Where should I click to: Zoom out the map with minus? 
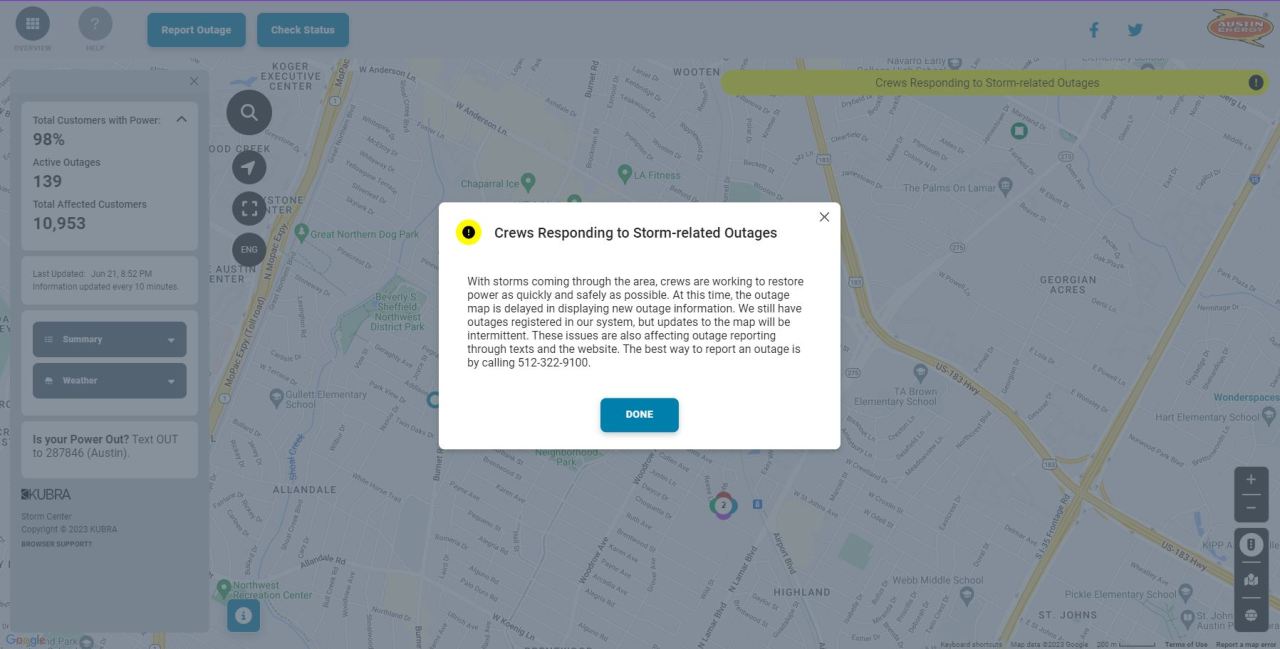pyautogui.click(x=1251, y=508)
